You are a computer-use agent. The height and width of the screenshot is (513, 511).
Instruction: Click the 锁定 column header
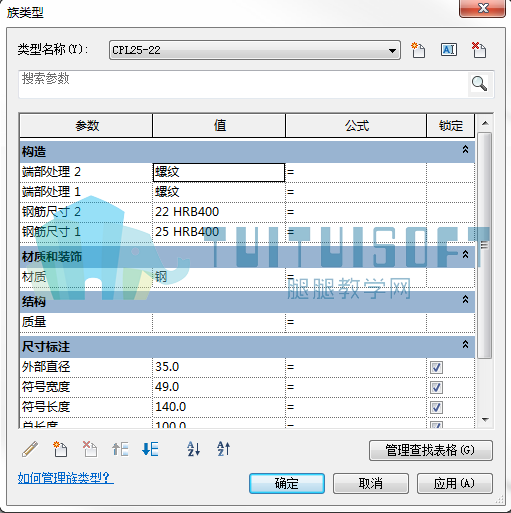451,126
